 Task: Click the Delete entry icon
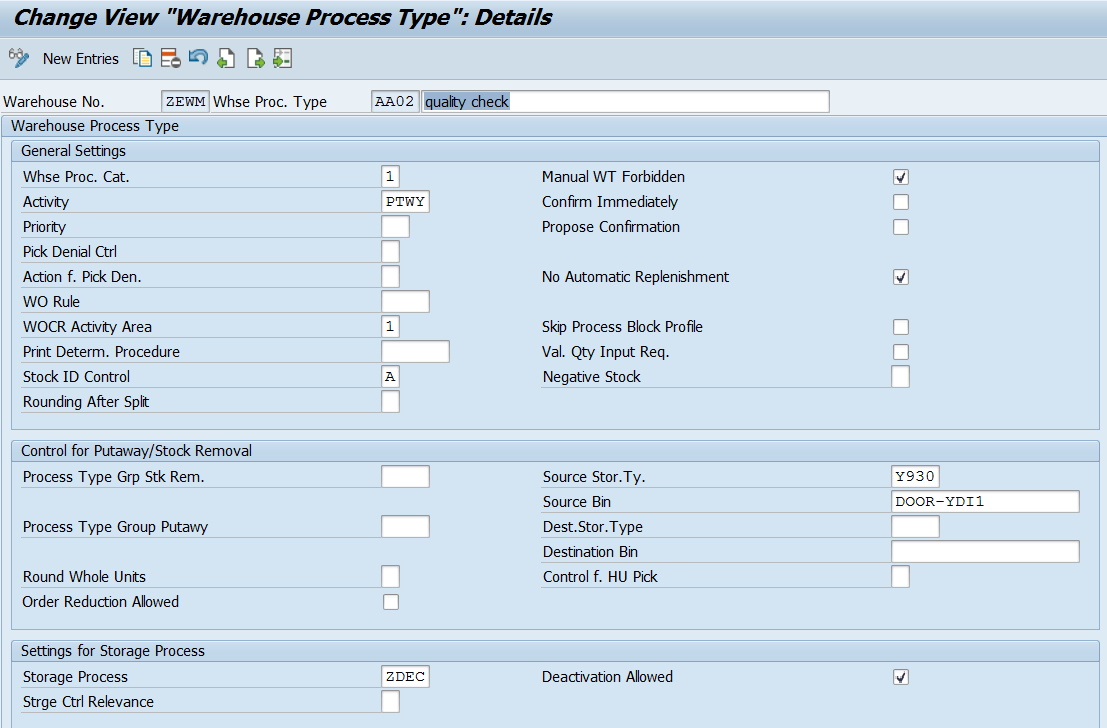tap(170, 59)
